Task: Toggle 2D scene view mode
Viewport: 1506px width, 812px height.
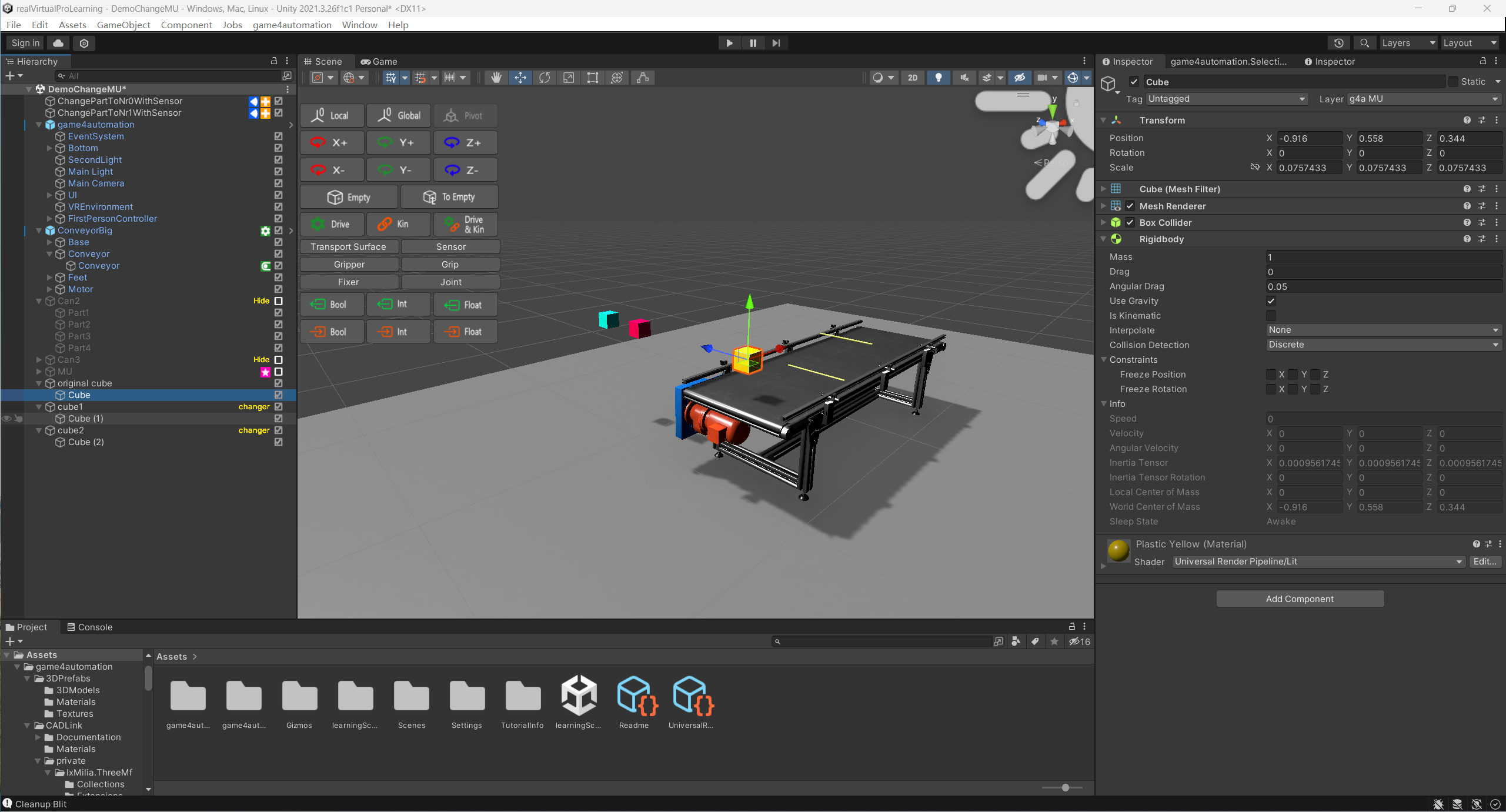Action: pyautogui.click(x=913, y=78)
